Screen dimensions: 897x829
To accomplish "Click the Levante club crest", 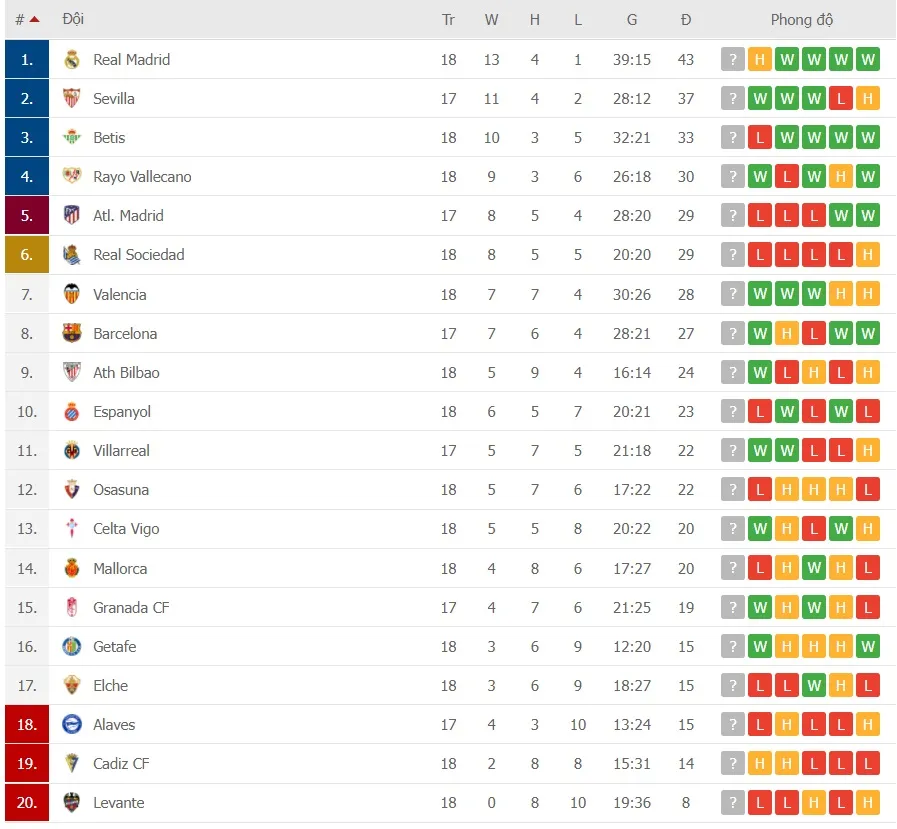I will (70, 802).
